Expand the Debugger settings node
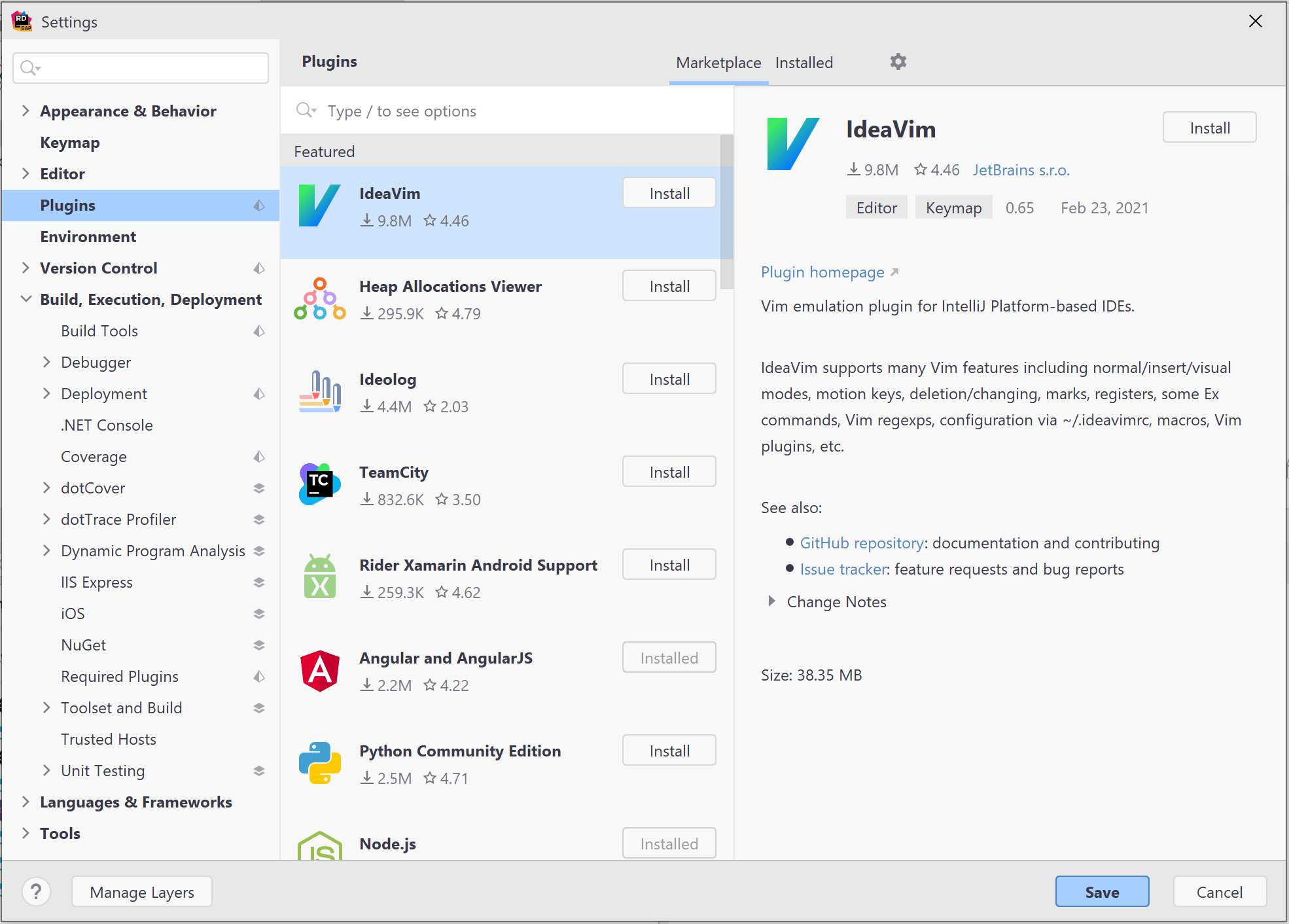Image resolution: width=1289 pixels, height=924 pixels. [46, 362]
